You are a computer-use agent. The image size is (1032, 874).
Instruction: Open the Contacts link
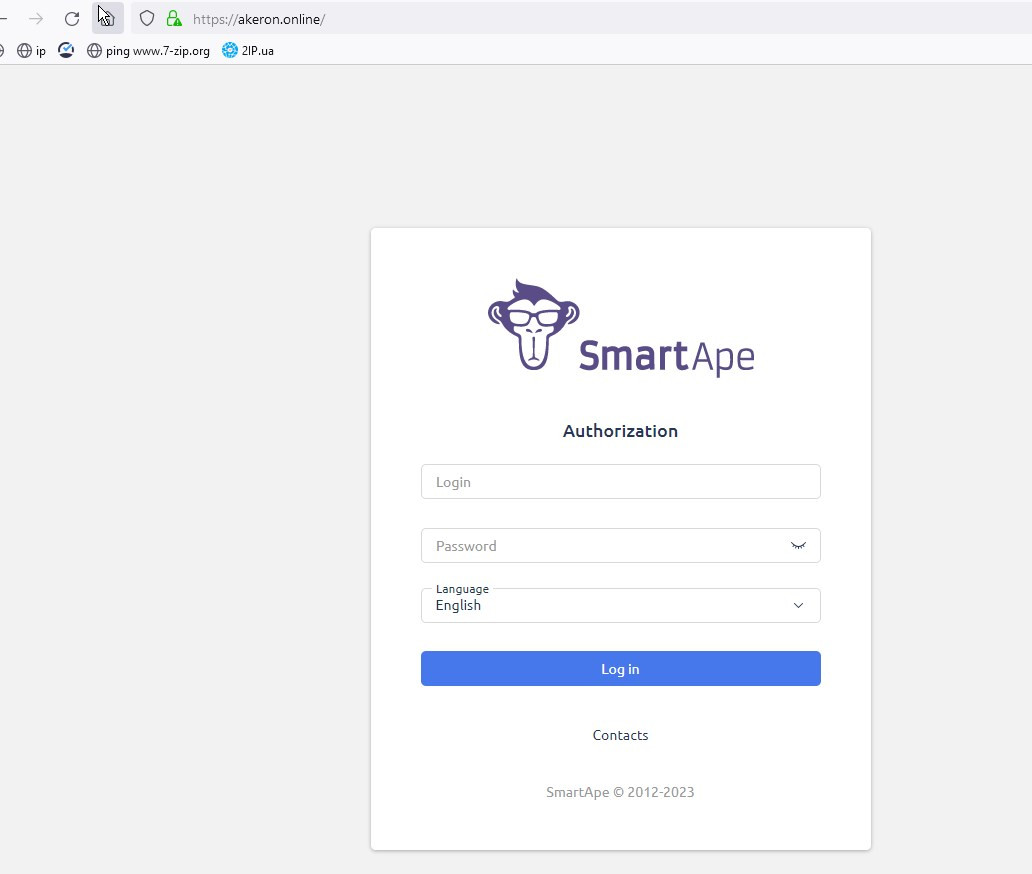pyautogui.click(x=621, y=735)
